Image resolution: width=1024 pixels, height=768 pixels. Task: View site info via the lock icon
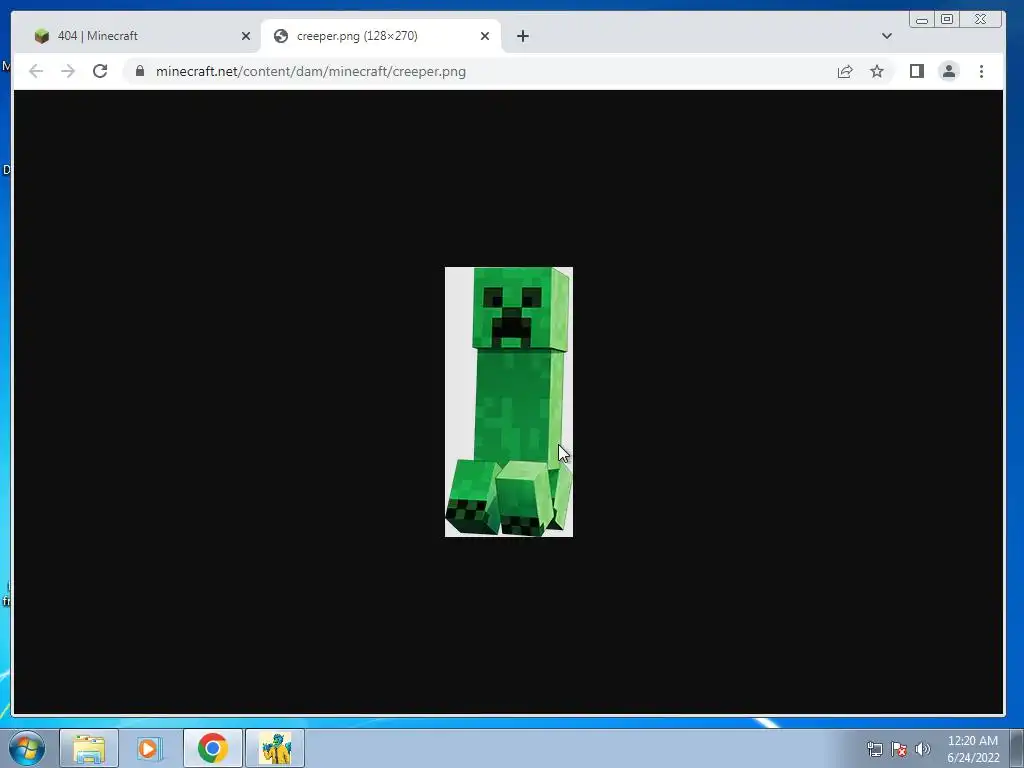pyautogui.click(x=140, y=71)
